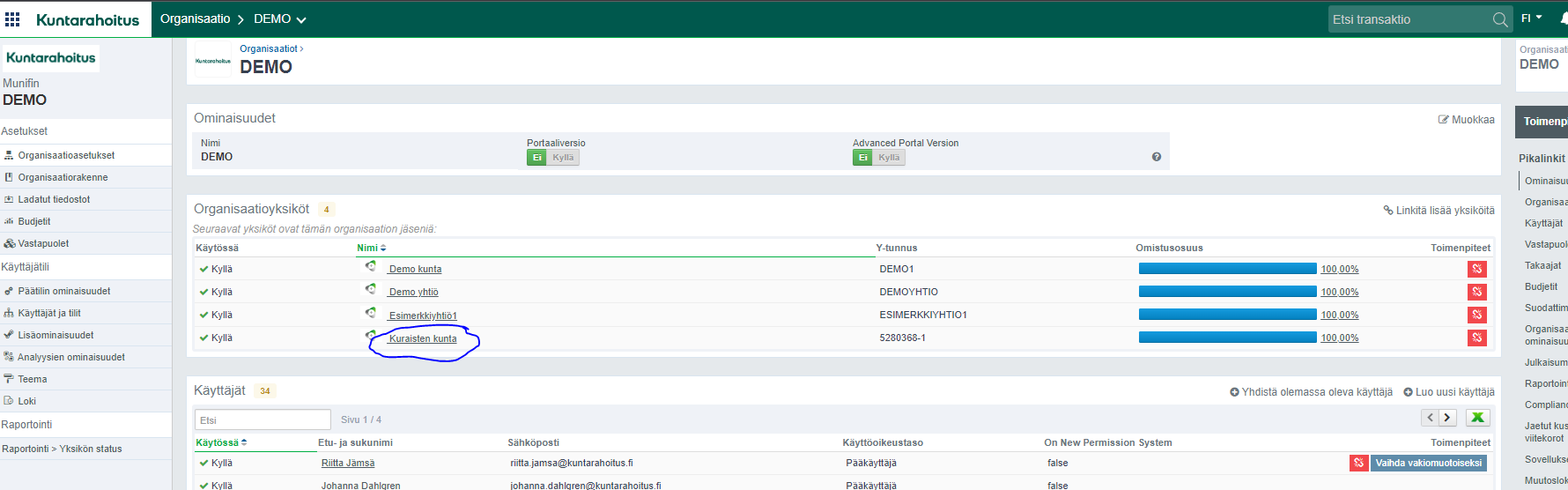Unlink Kuraisten kunta using the red icon

pos(1476,338)
